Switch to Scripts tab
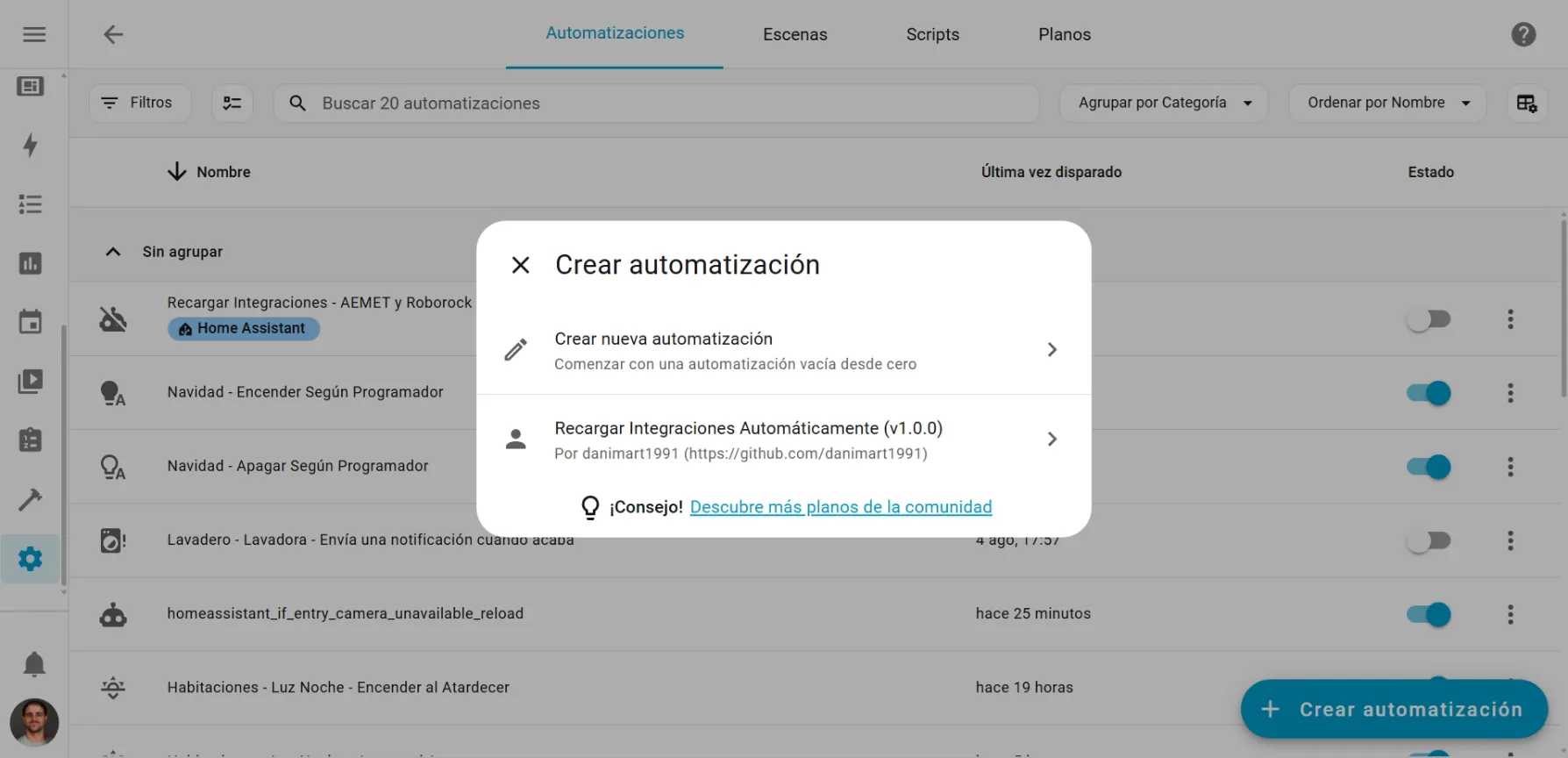Viewport: 1568px width, 758px height. (932, 34)
